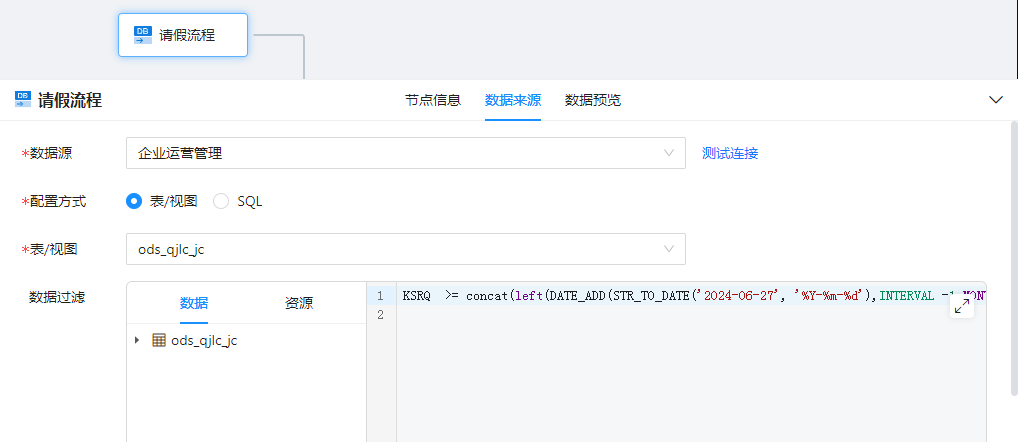1018x446 pixels.
Task: Select the ods_qjlc_jc table name in the tree
Action: click(204, 340)
